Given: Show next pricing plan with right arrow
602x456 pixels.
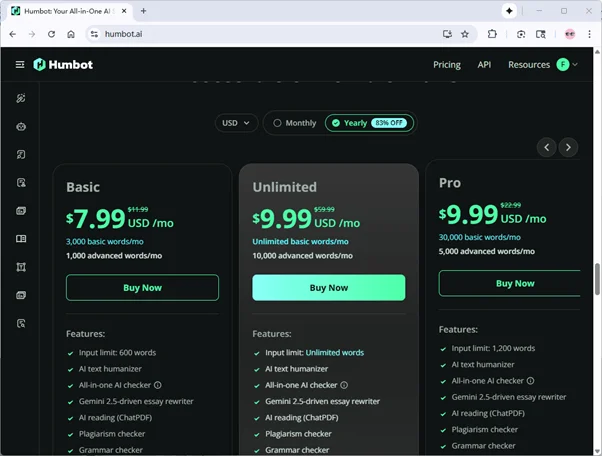Looking at the screenshot, I should pos(568,147).
